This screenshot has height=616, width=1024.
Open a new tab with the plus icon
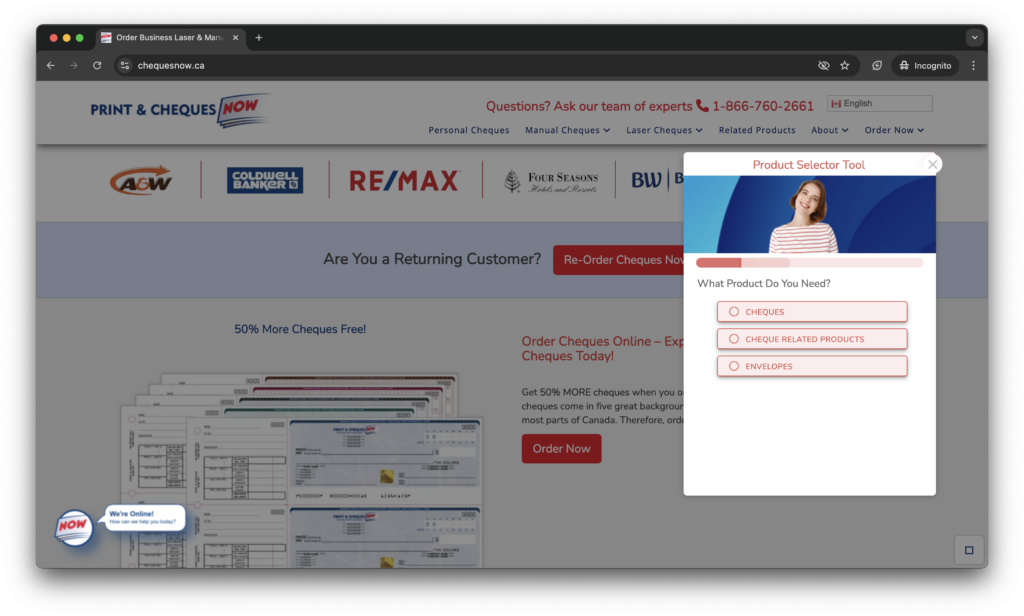[259, 38]
